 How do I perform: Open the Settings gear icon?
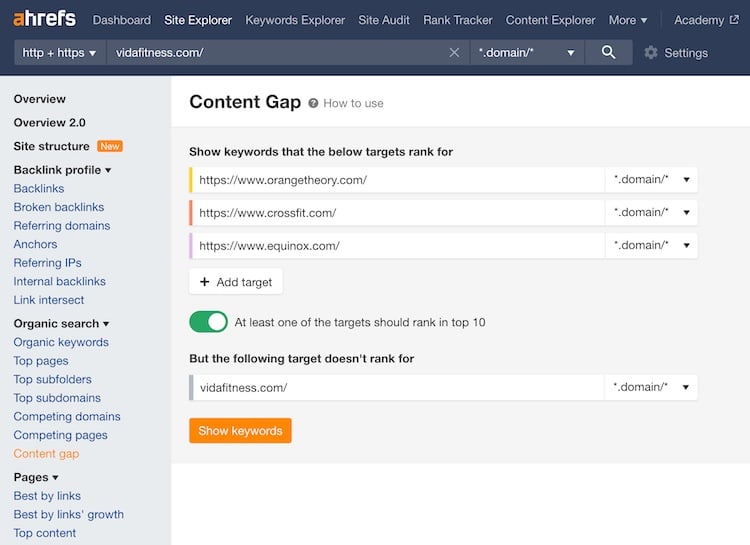pos(651,53)
